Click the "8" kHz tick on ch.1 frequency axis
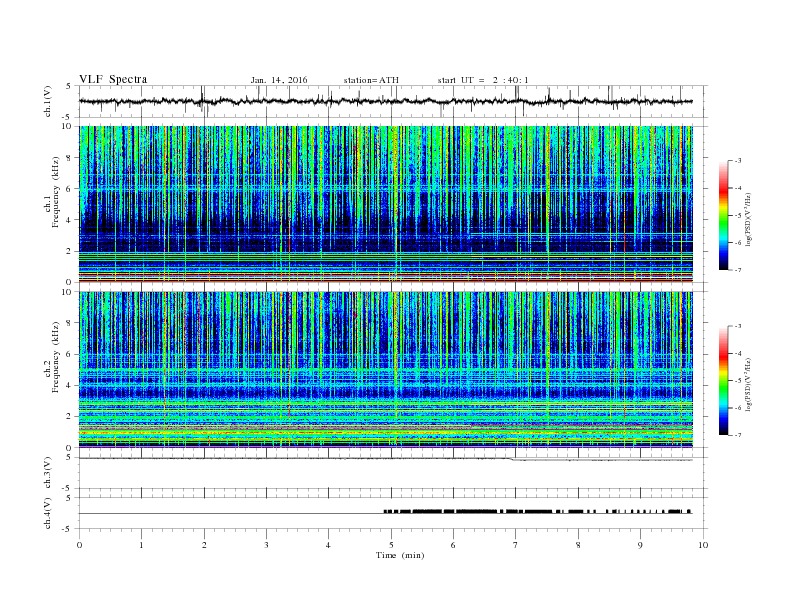 point(70,158)
